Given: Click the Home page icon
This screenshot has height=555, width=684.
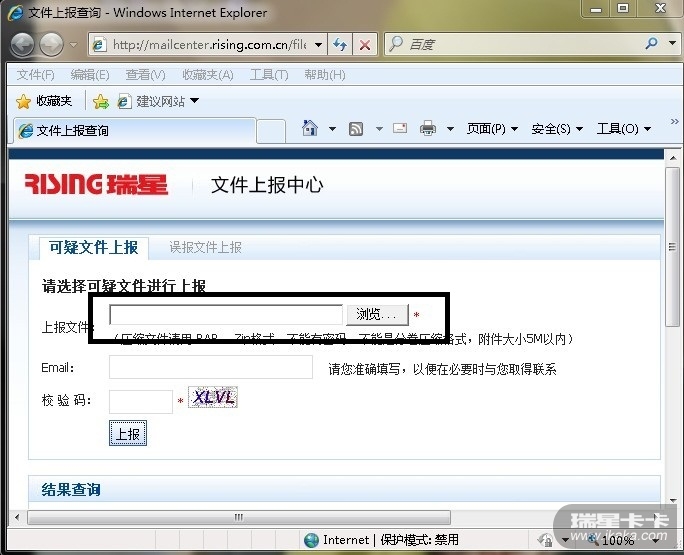Looking at the screenshot, I should 310,128.
